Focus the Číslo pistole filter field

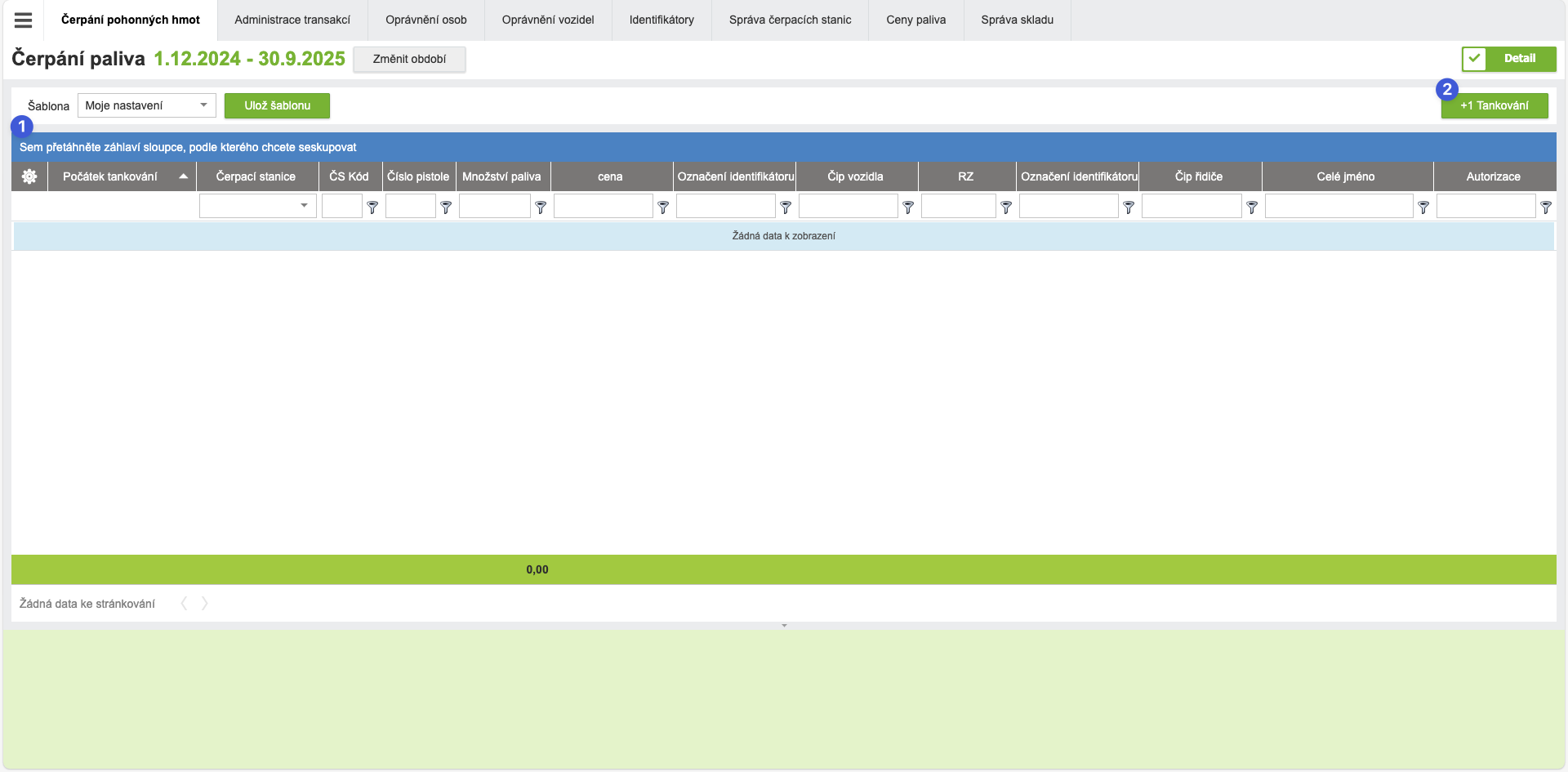coord(411,206)
